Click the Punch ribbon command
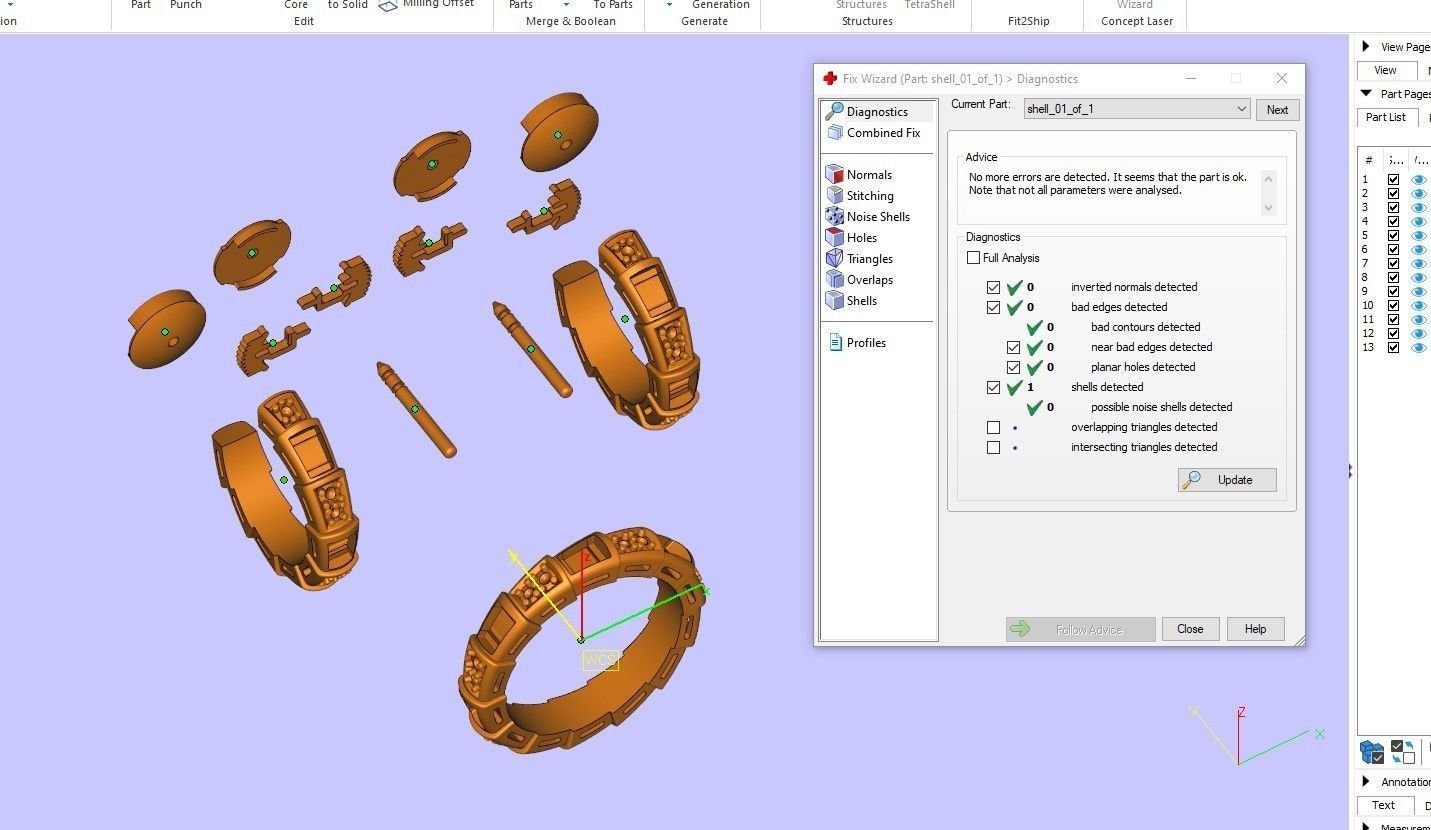The height and width of the screenshot is (830, 1431). pos(186,5)
